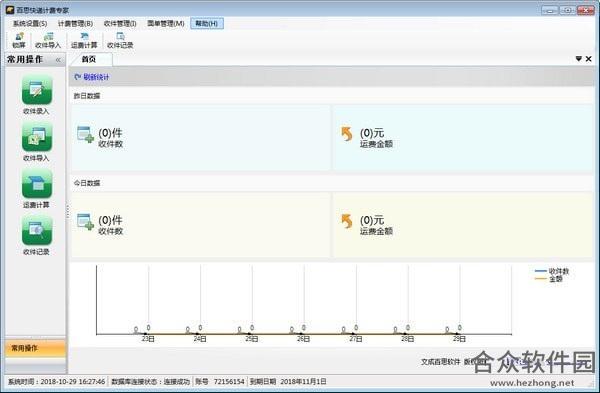This screenshot has height=393, width=600.
Task: Click the 金额 legend entry in the chart
Action: (549, 279)
